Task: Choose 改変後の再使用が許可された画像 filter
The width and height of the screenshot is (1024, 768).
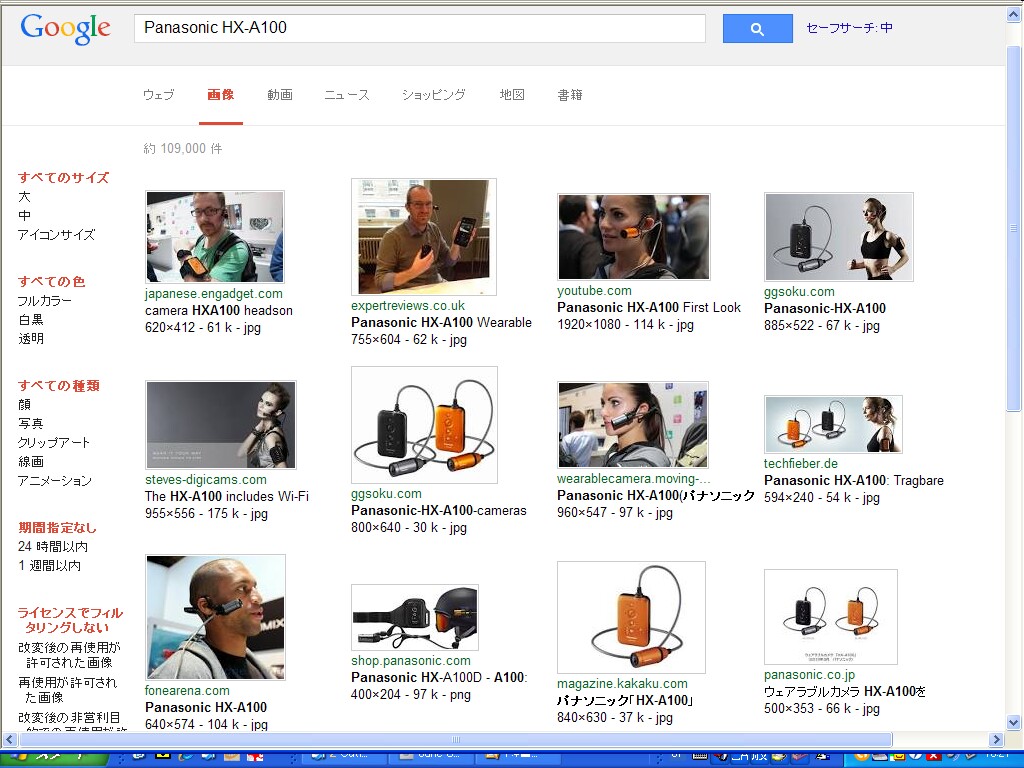Action: tap(69, 655)
